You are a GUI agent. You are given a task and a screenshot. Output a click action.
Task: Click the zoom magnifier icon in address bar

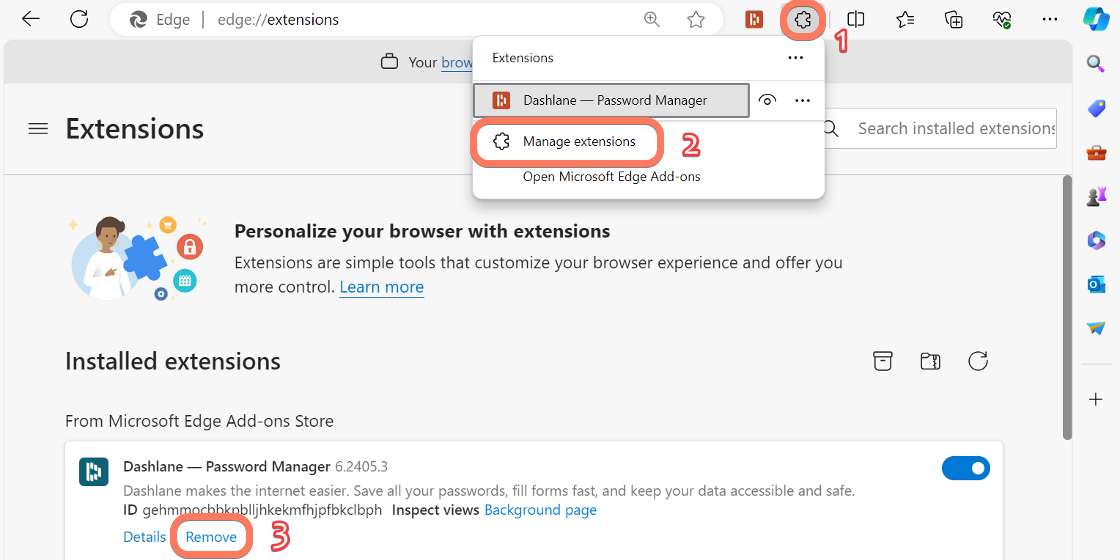[x=652, y=19]
